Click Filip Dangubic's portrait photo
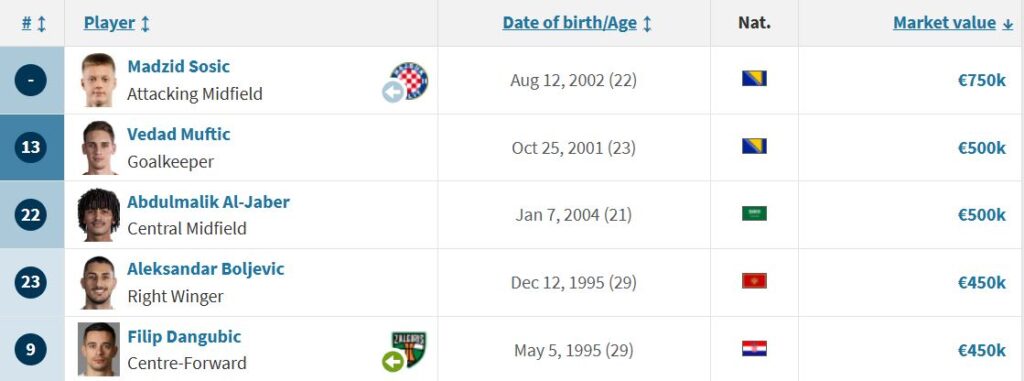1024x381 pixels. 99,349
